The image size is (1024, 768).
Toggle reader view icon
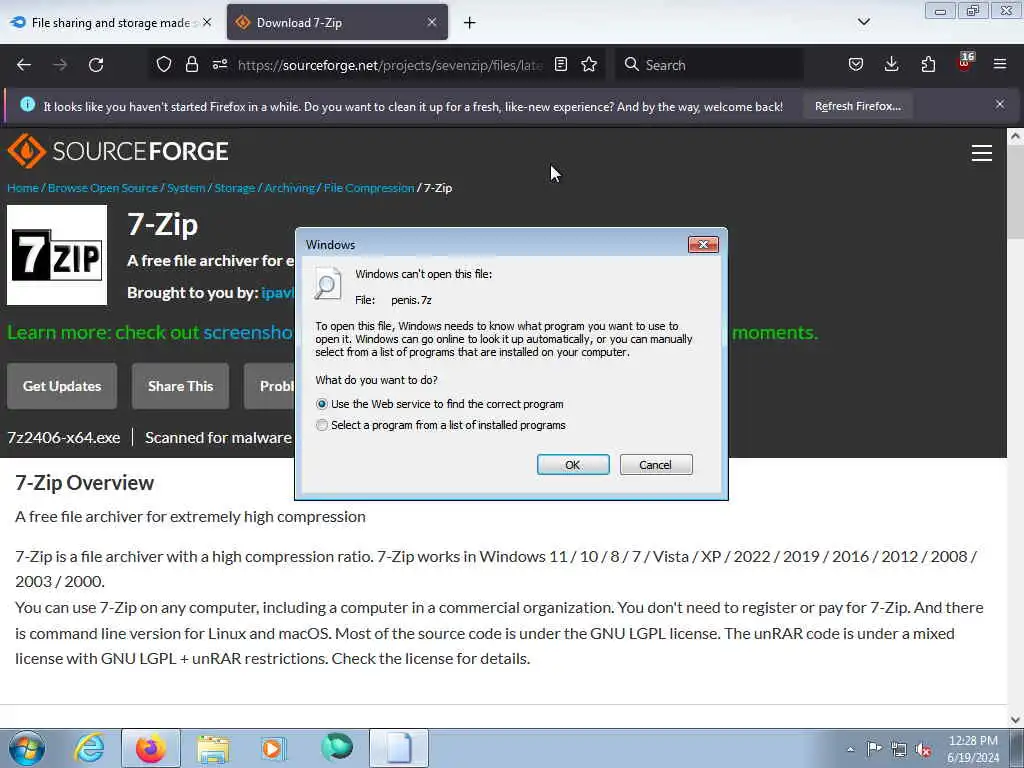point(560,64)
